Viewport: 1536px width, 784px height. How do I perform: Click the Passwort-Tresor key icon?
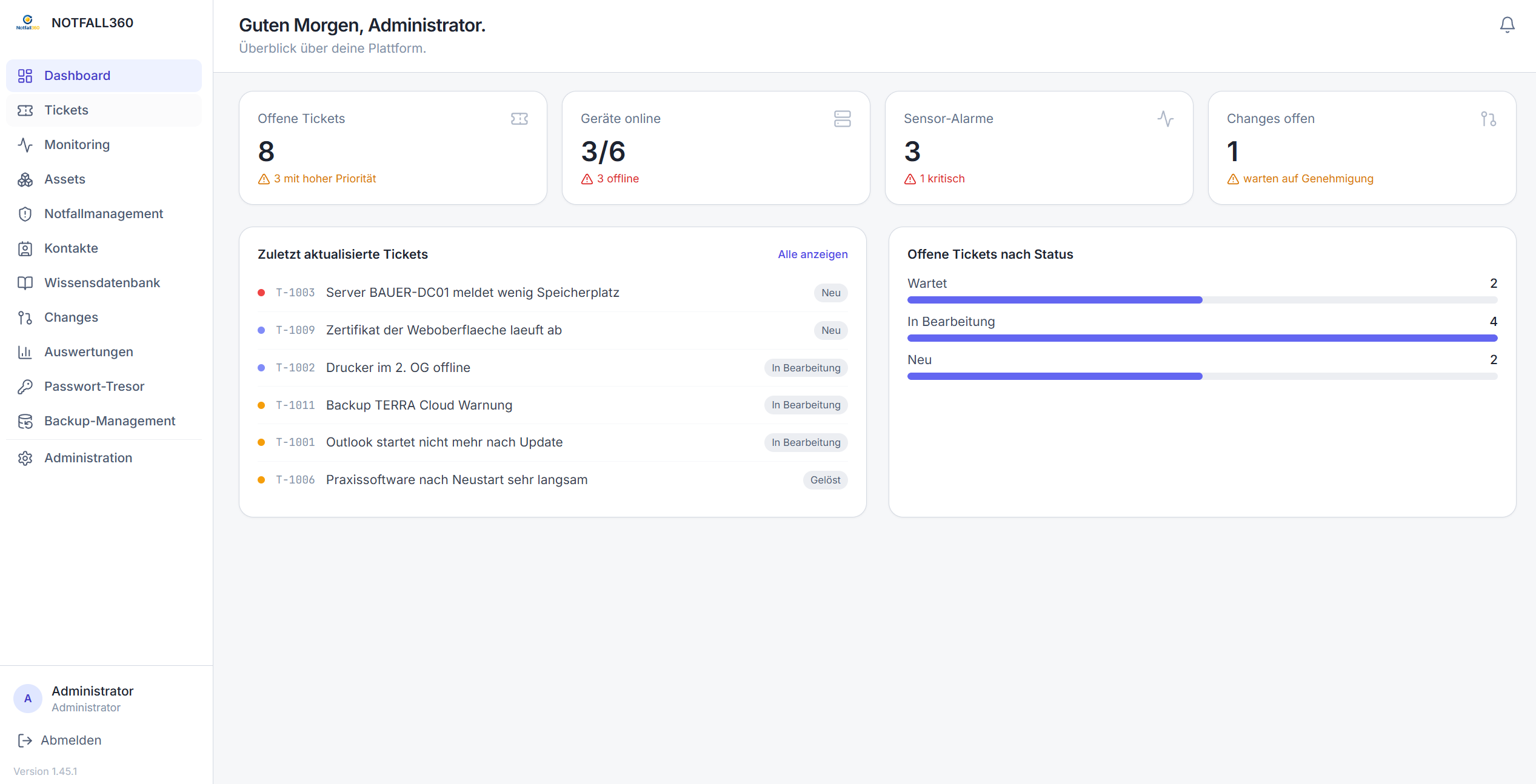tap(25, 387)
